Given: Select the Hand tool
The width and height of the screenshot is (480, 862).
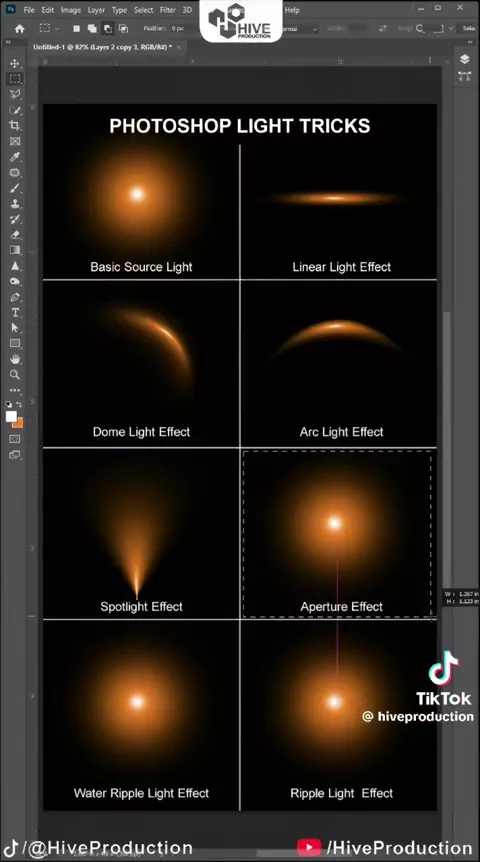Looking at the screenshot, I should pyautogui.click(x=15, y=359).
